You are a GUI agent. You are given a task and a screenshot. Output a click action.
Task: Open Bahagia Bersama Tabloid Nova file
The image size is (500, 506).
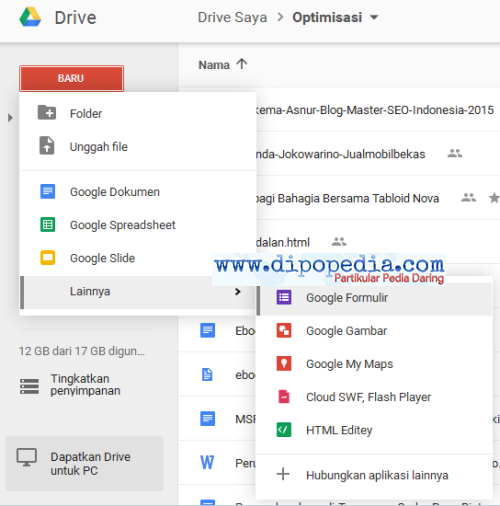(x=347, y=198)
